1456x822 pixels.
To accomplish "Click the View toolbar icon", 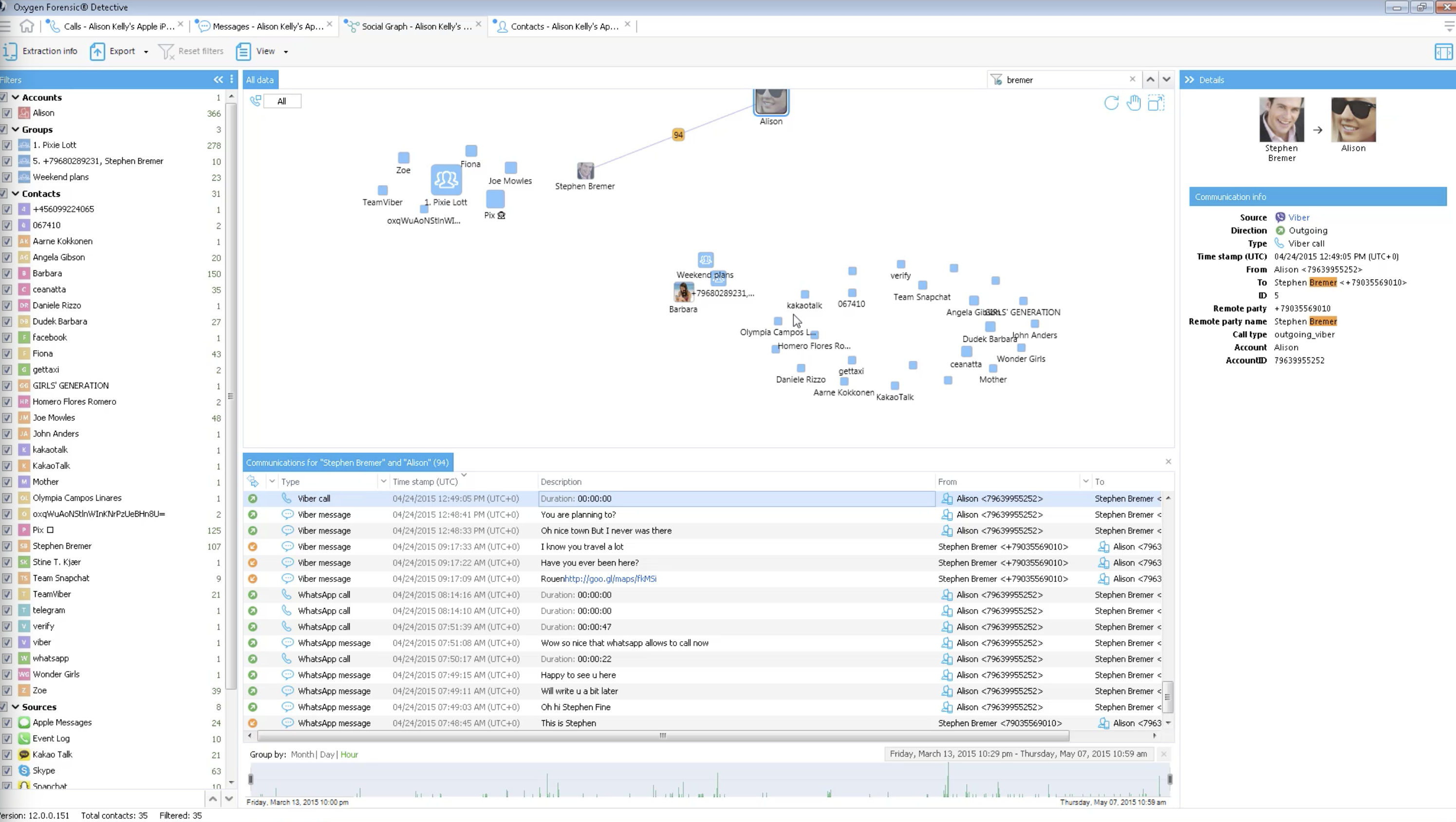I will click(243, 51).
